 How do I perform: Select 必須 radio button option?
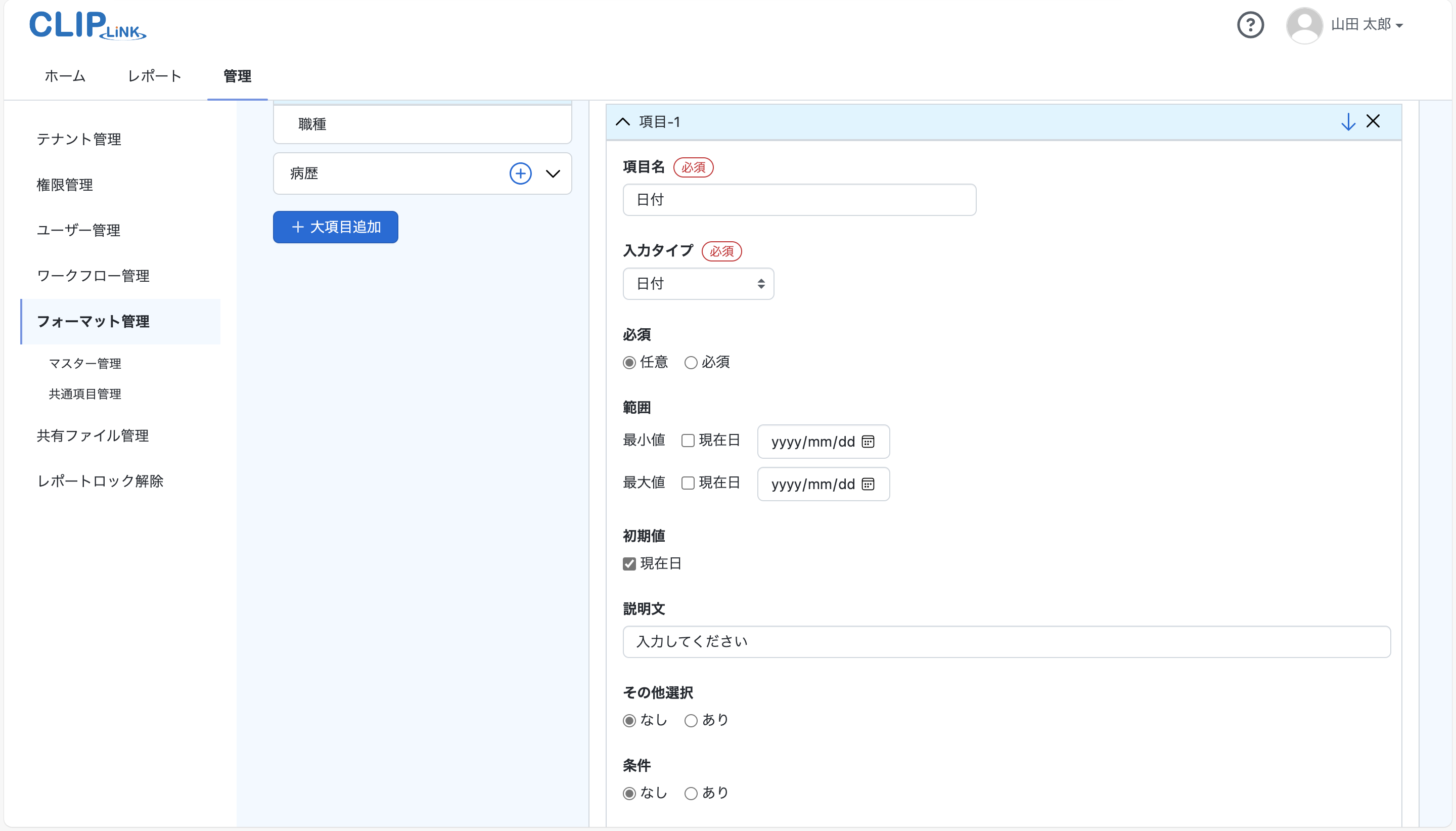click(691, 363)
